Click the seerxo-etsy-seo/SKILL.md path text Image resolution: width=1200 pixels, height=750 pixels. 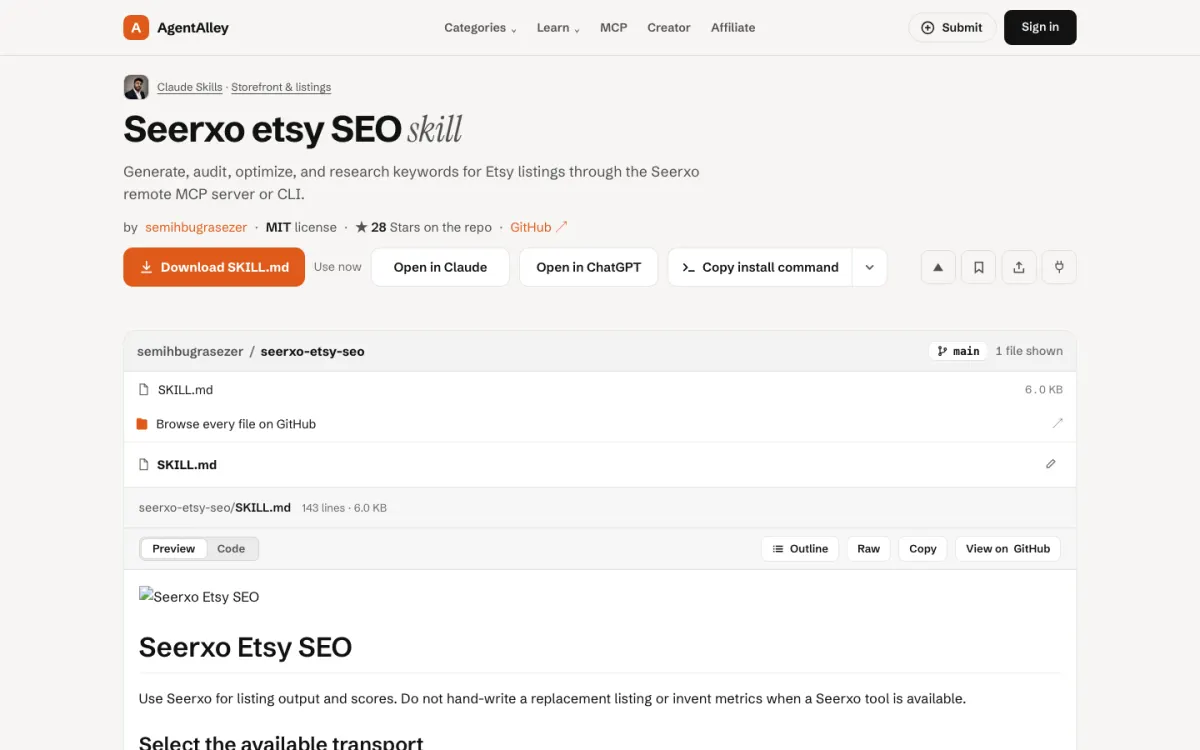[215, 508]
